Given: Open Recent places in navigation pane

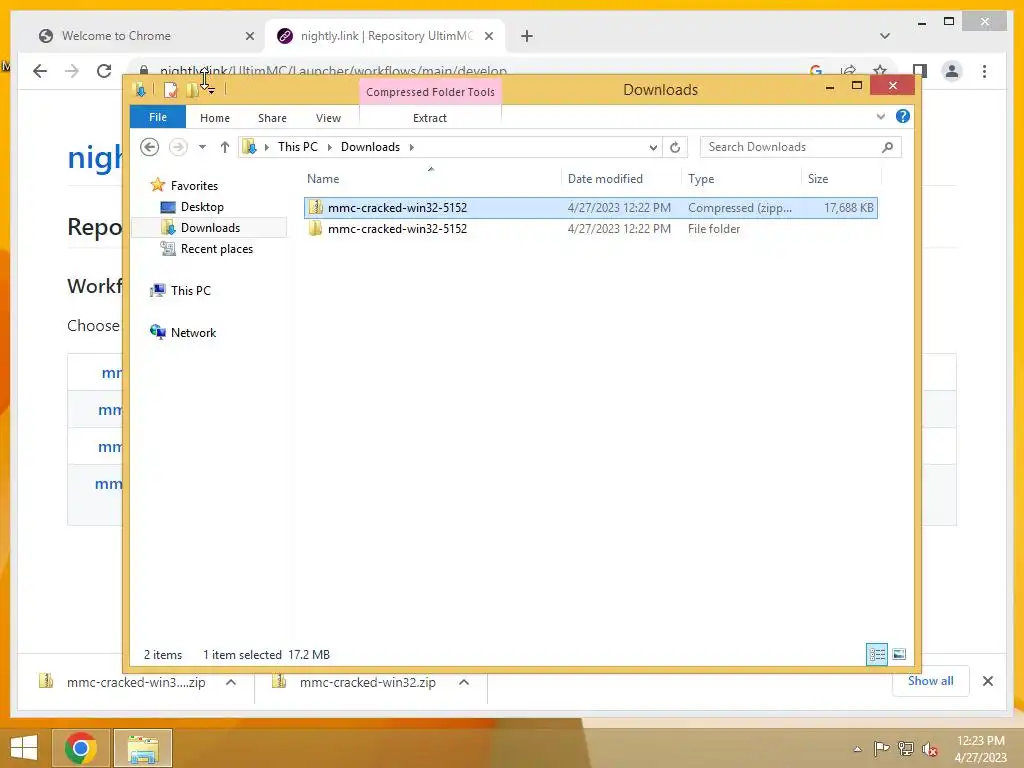Looking at the screenshot, I should tap(216, 249).
